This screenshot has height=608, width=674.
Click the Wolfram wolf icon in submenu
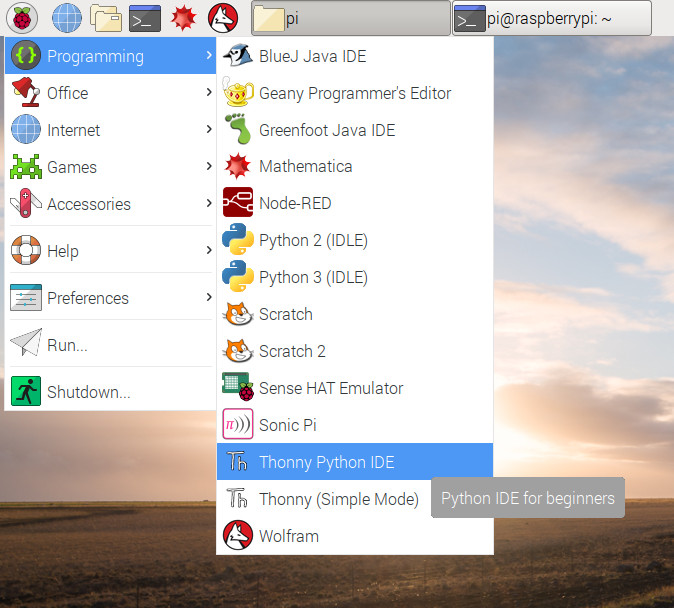(238, 535)
